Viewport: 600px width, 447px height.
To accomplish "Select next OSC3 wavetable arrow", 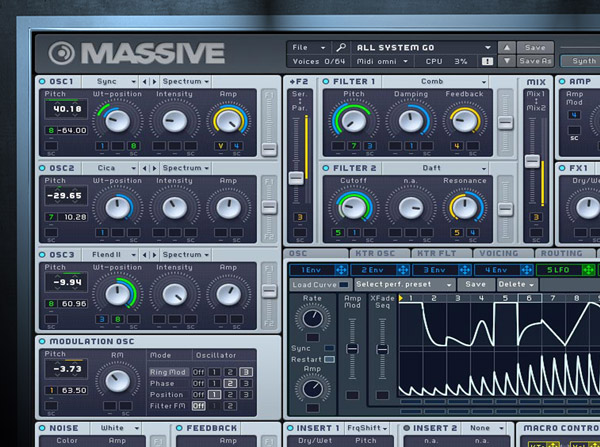I will tap(155, 255).
